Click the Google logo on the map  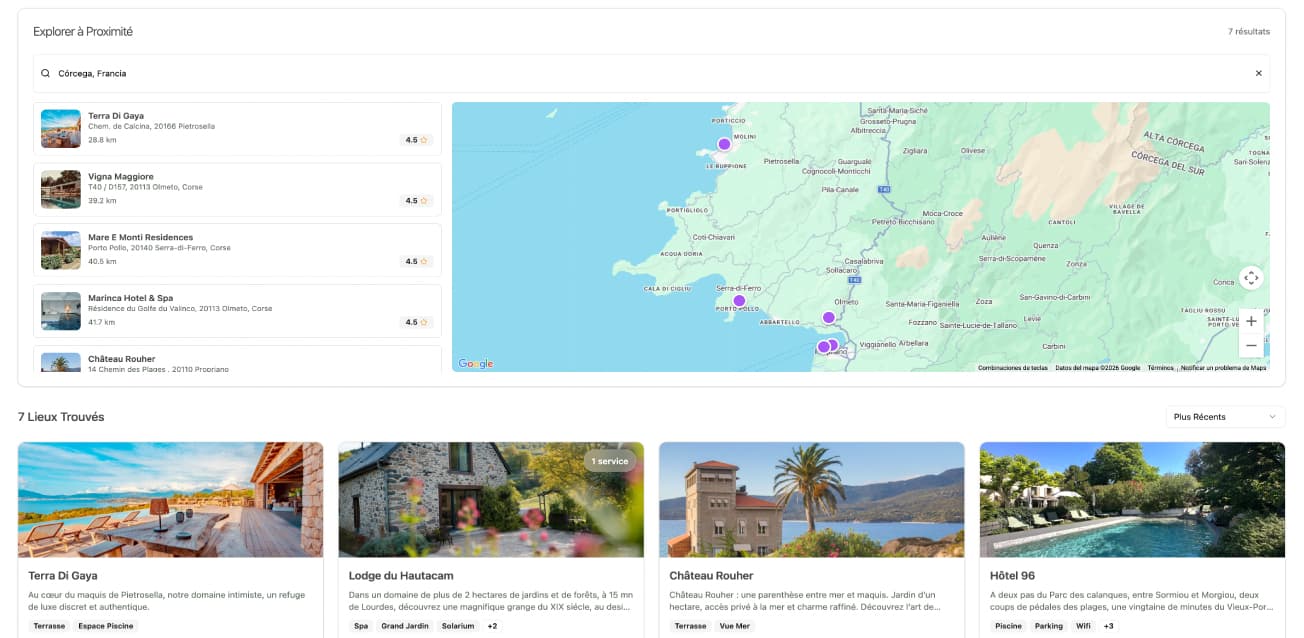477,363
